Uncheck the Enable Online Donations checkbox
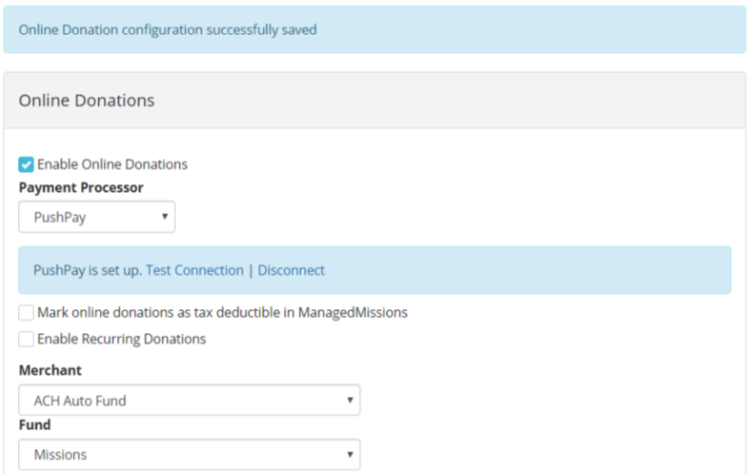 point(26,164)
